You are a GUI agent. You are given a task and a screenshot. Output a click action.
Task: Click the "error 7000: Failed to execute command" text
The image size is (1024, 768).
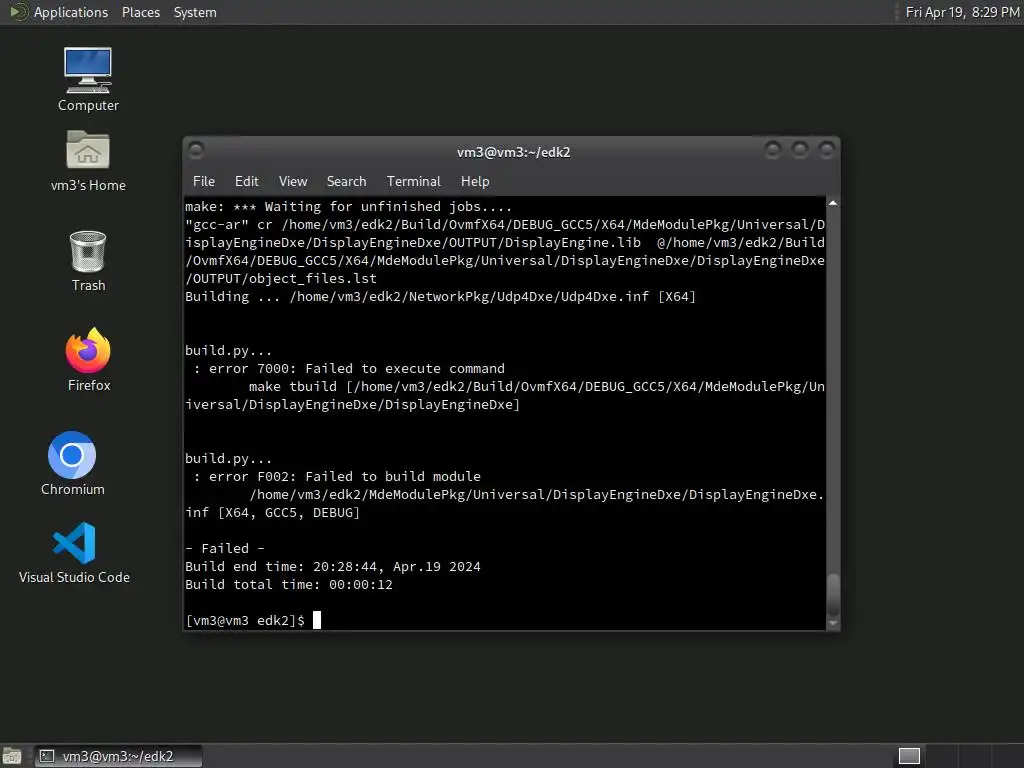tap(357, 368)
